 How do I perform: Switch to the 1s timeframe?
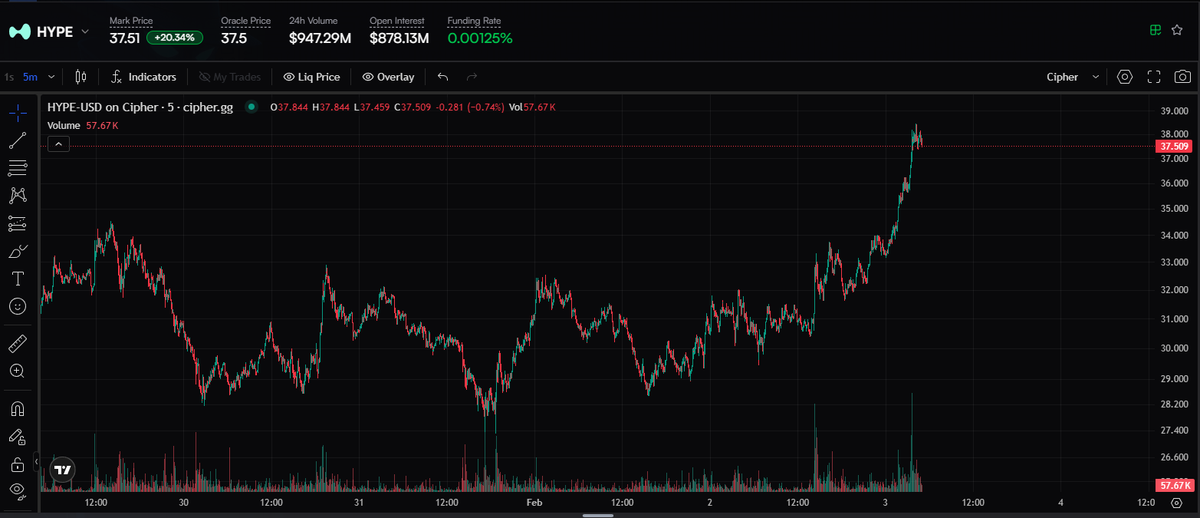pyautogui.click(x=9, y=77)
